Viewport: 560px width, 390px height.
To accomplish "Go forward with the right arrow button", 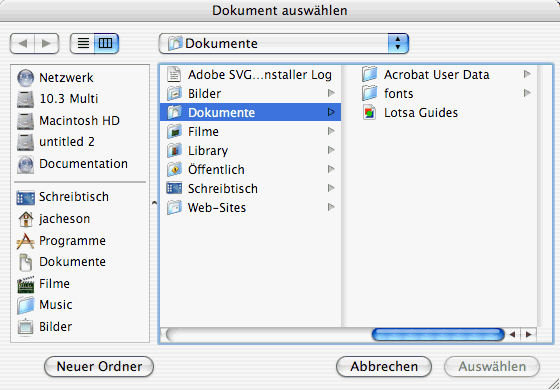I will click(46, 44).
